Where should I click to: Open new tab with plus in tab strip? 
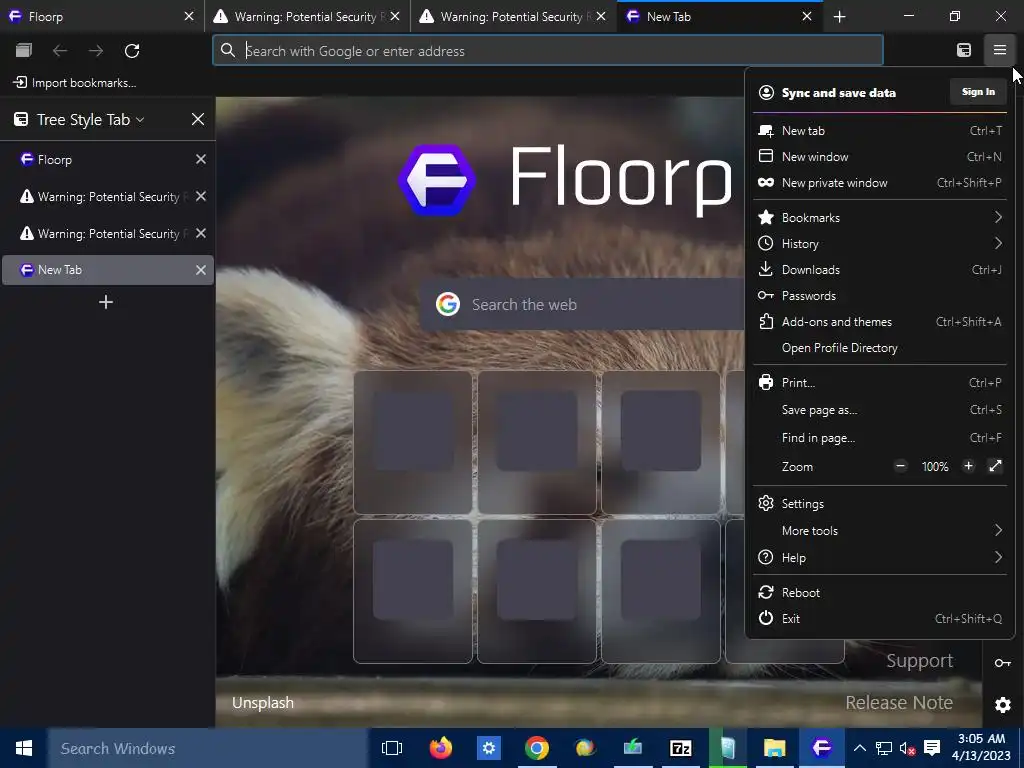point(840,17)
